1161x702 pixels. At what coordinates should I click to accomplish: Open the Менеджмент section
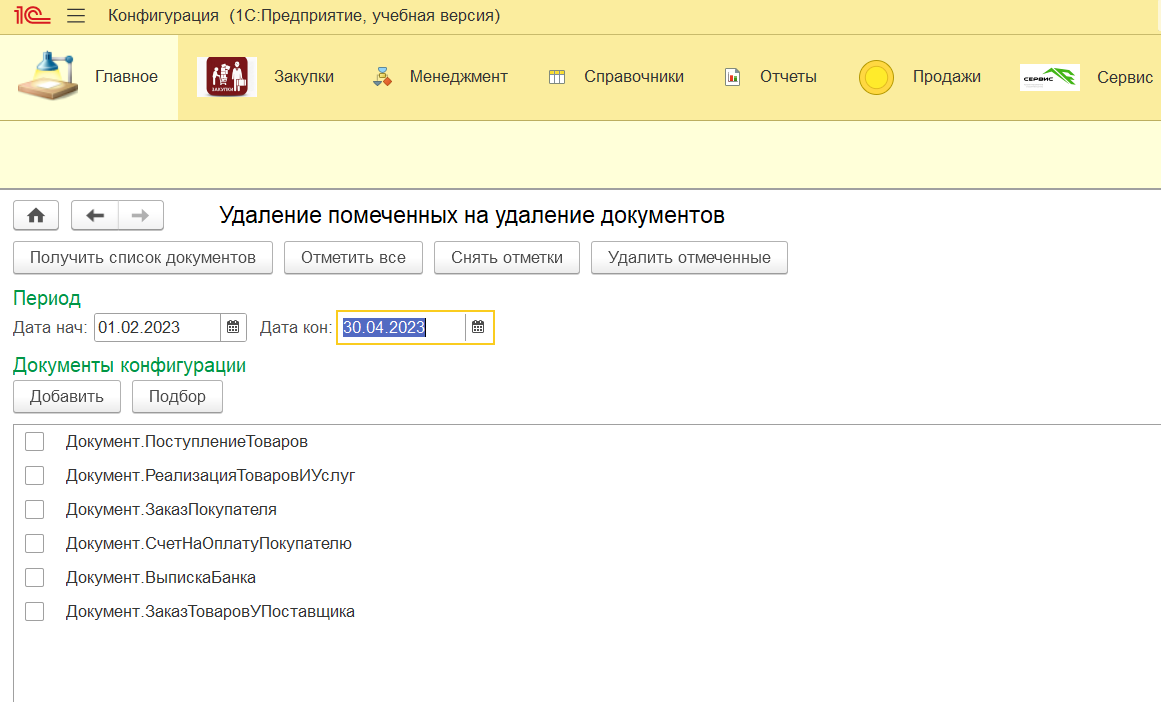tap(439, 77)
